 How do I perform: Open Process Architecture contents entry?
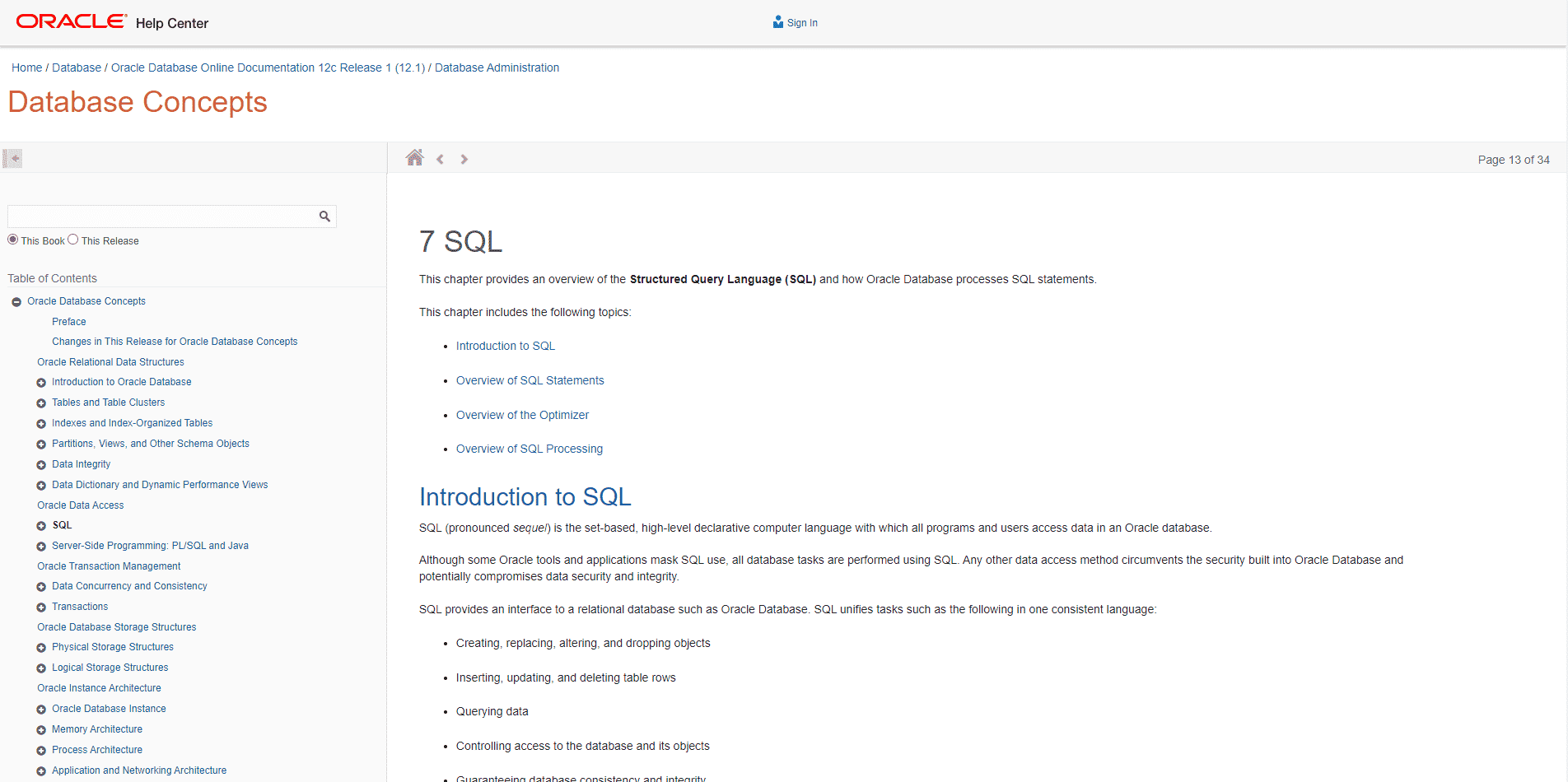(97, 750)
